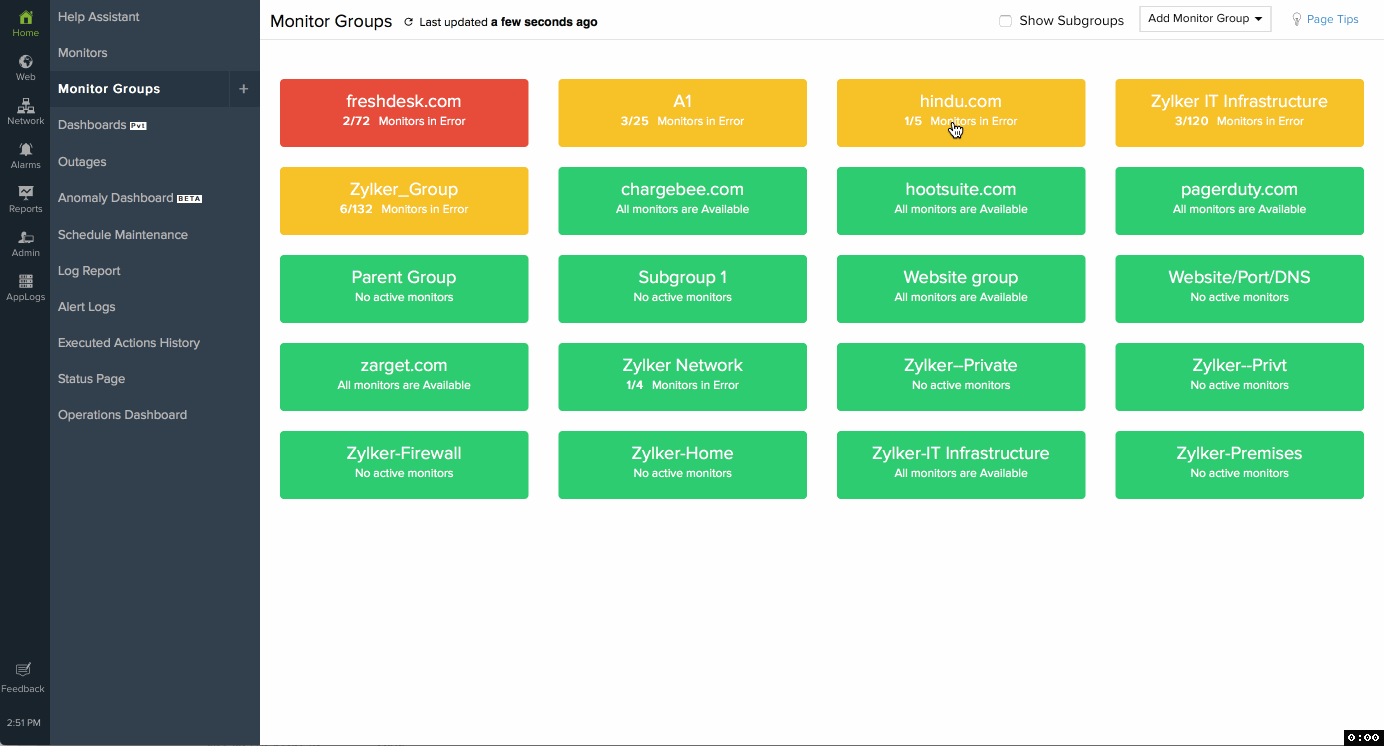Click the refresh icon near Last updated

[408, 22]
